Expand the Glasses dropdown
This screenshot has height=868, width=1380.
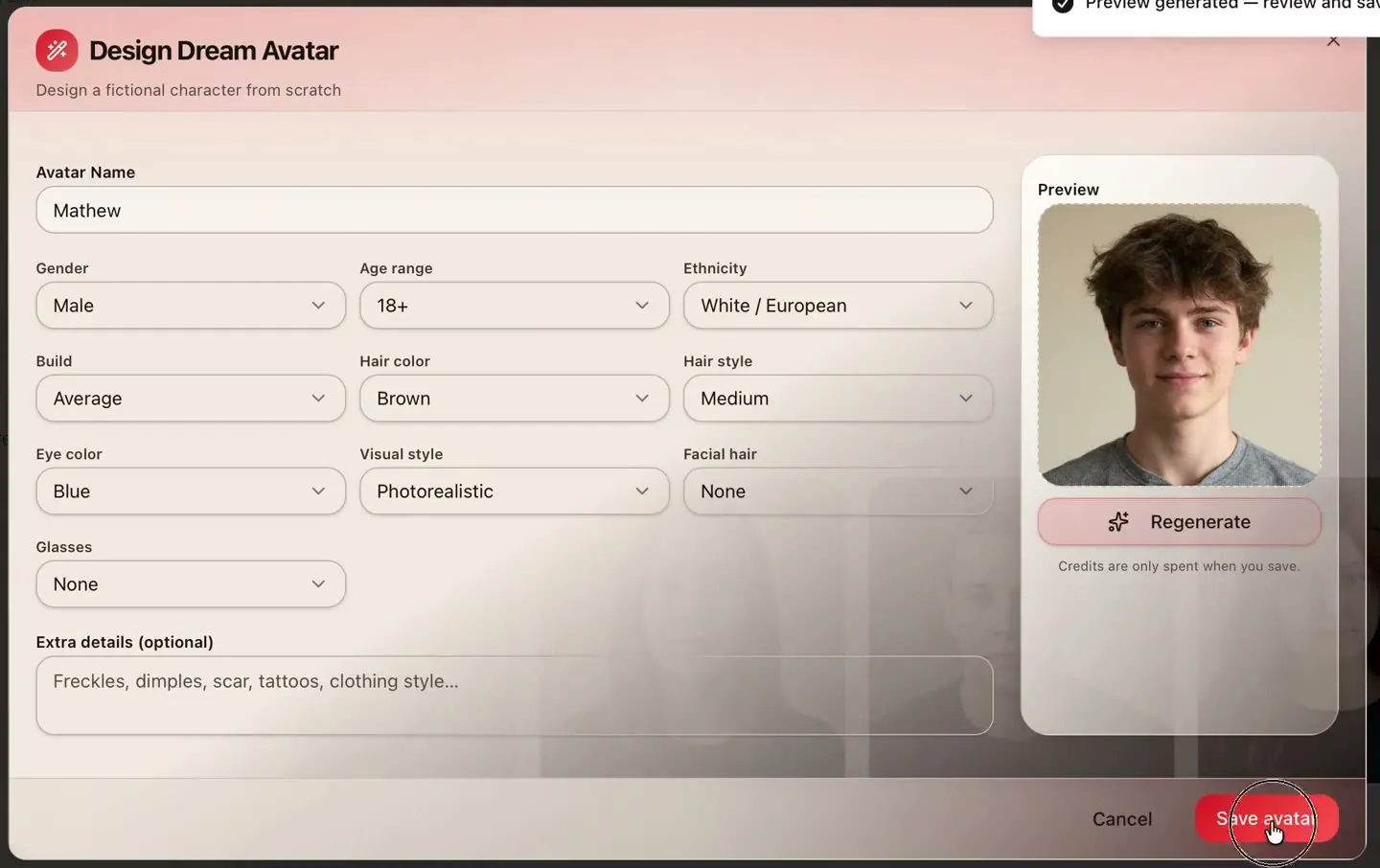(x=191, y=584)
